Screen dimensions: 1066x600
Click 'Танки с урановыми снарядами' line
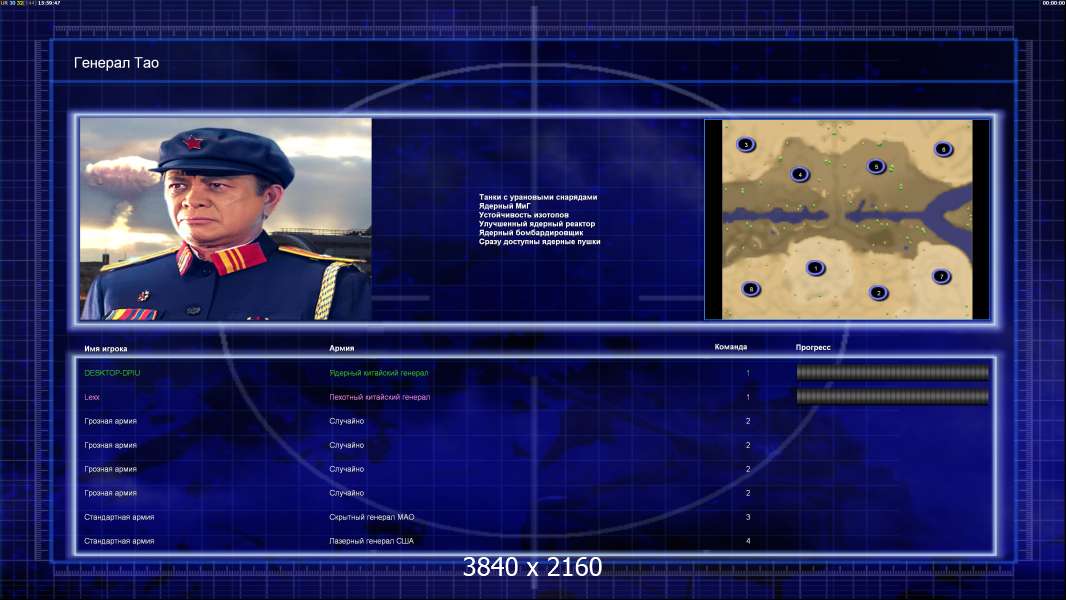(538, 197)
